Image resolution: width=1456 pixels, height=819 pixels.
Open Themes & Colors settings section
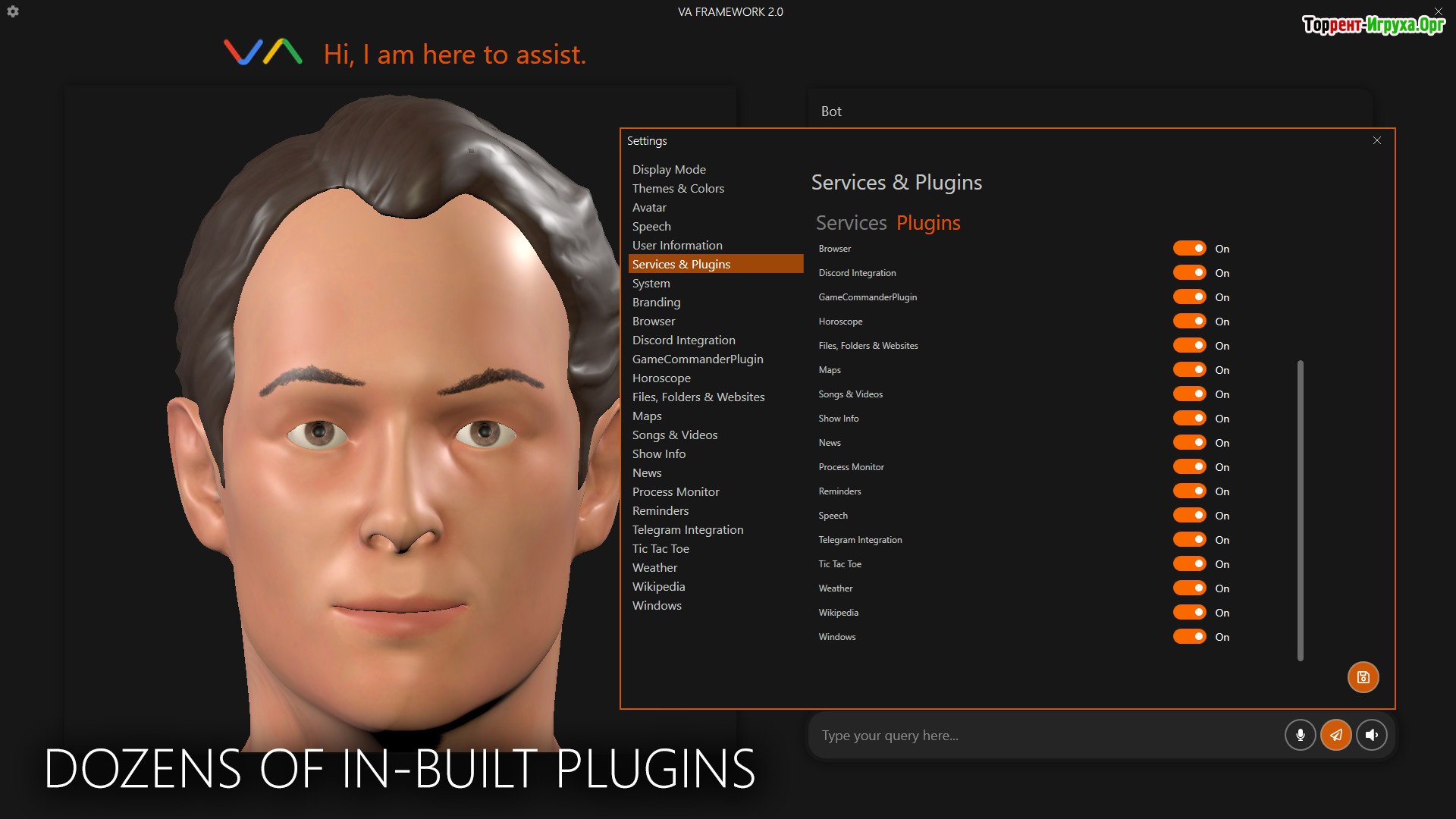click(678, 188)
